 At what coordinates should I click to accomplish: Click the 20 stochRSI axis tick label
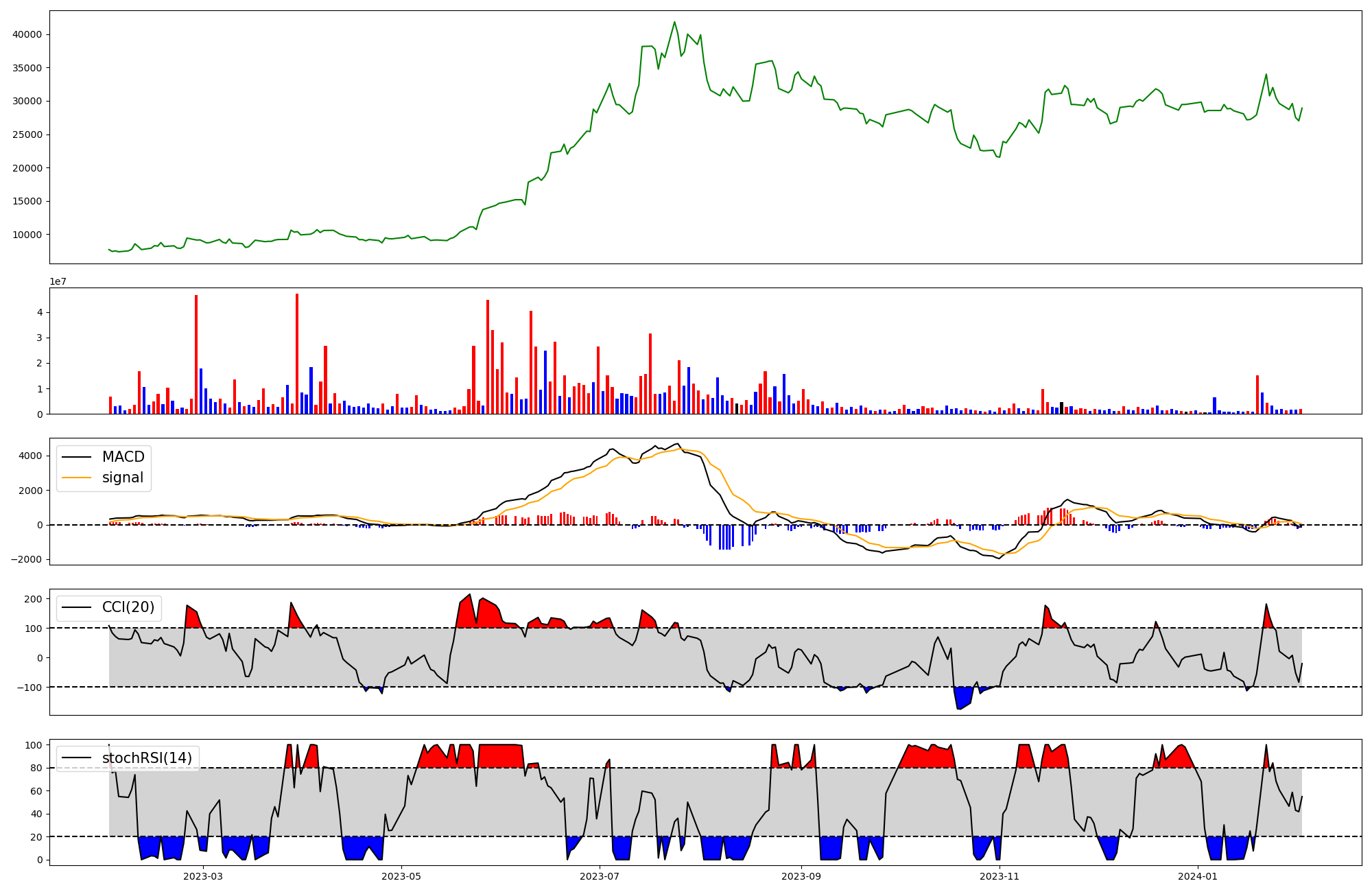point(36,837)
